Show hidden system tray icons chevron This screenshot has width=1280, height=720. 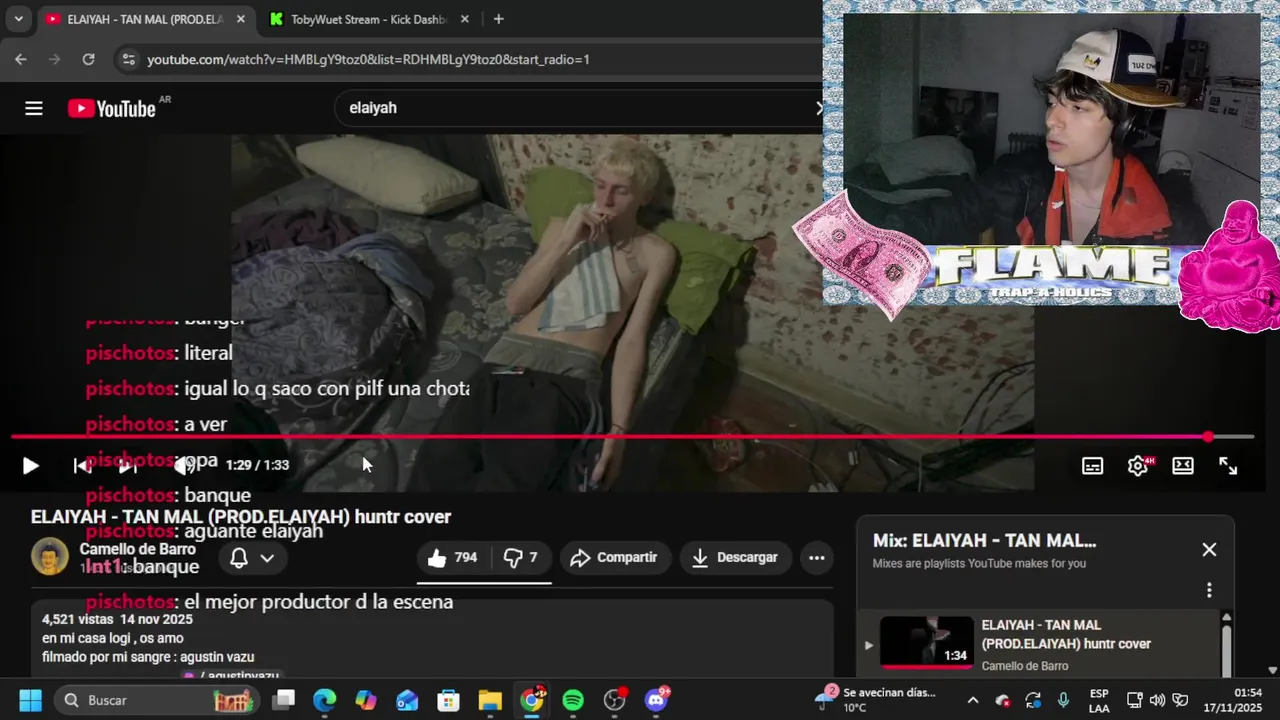pos(972,700)
